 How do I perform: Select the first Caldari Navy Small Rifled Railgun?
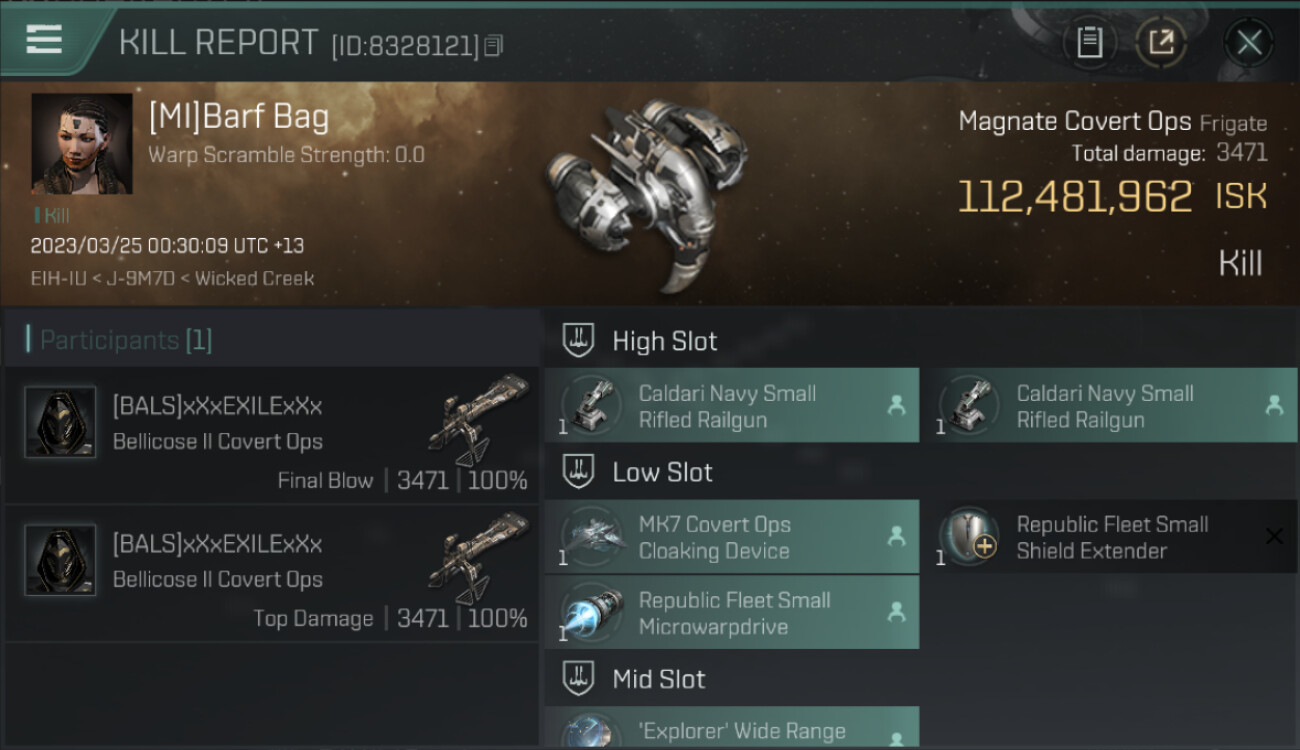click(x=730, y=406)
